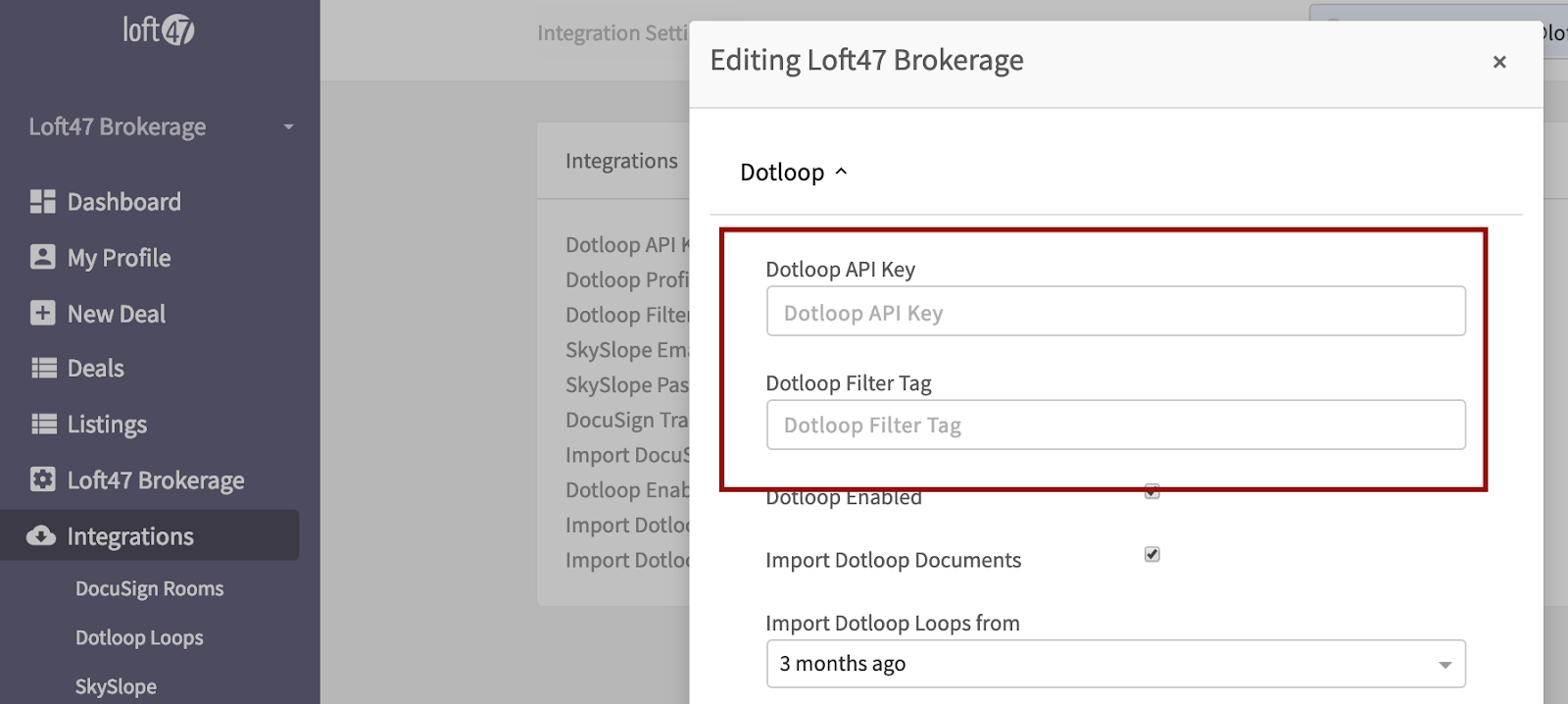Image resolution: width=1568 pixels, height=704 pixels.
Task: Click the Import Dotloop Loops from label
Action: tap(892, 623)
